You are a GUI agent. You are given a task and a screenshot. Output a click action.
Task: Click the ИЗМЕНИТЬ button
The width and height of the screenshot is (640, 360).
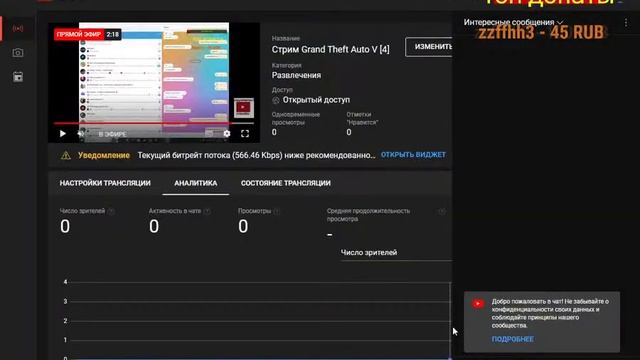click(429, 47)
